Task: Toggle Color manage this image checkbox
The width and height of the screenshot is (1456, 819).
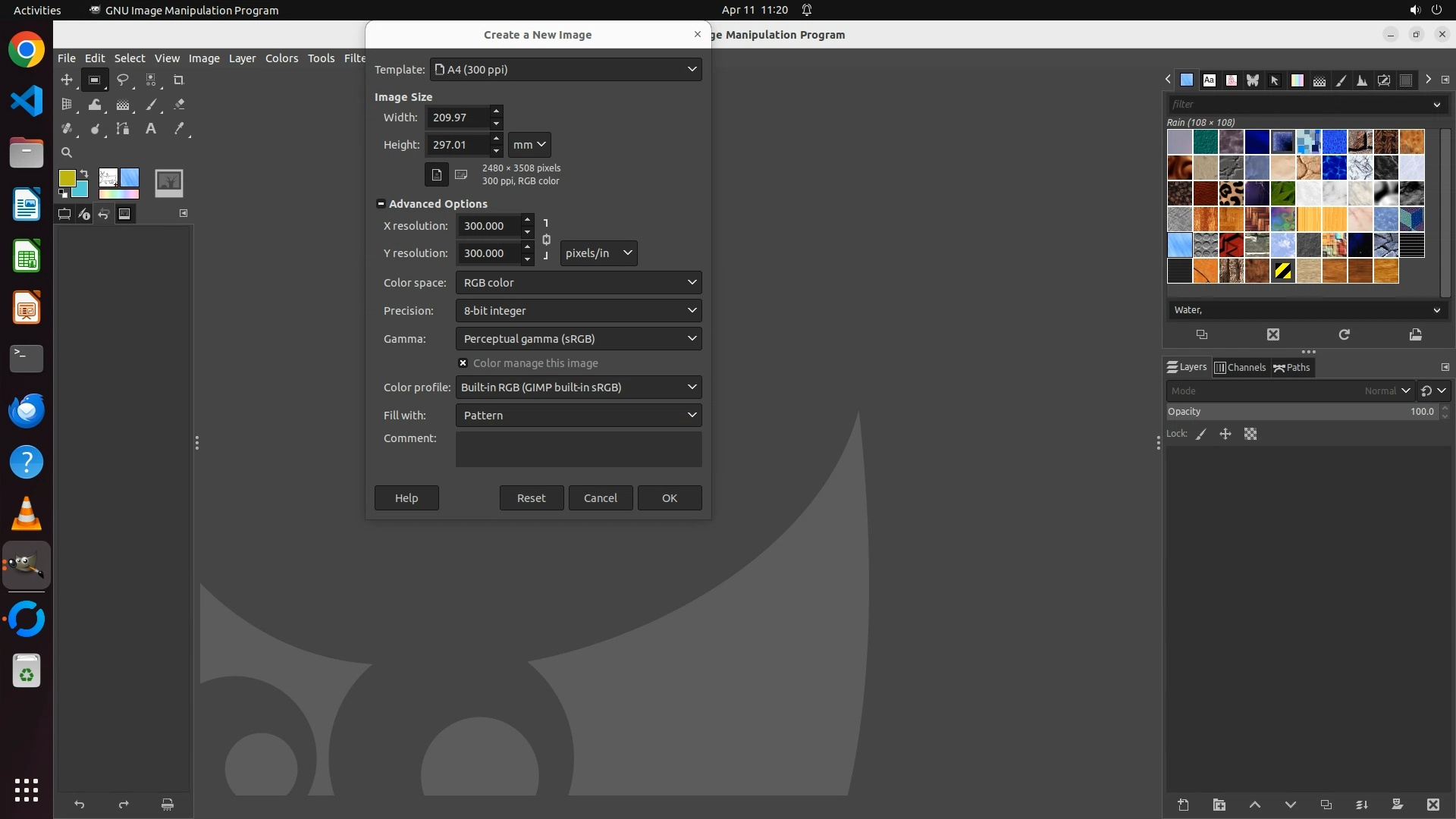Action: tap(463, 363)
